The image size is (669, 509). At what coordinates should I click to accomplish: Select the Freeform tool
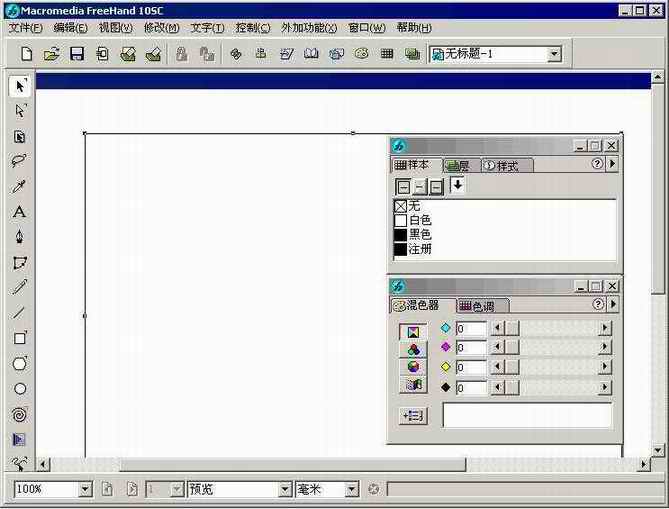(x=20, y=262)
